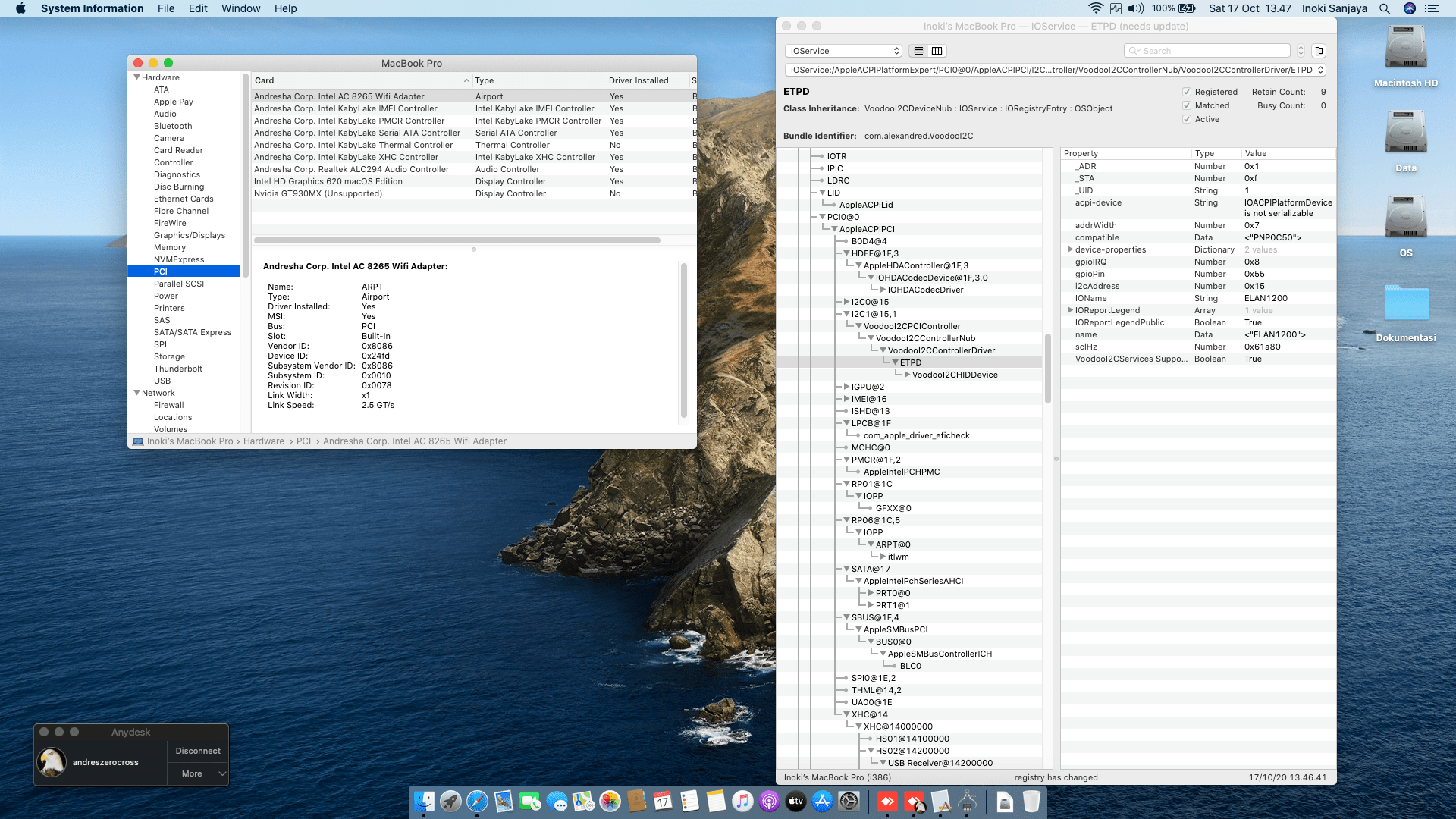Open the Apple menu
Viewport: 1456px width, 819px height.
pyautogui.click(x=20, y=8)
